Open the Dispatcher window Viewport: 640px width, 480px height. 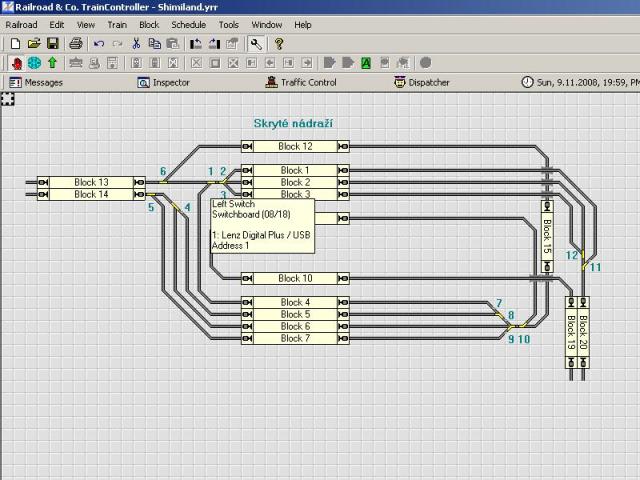click(422, 82)
